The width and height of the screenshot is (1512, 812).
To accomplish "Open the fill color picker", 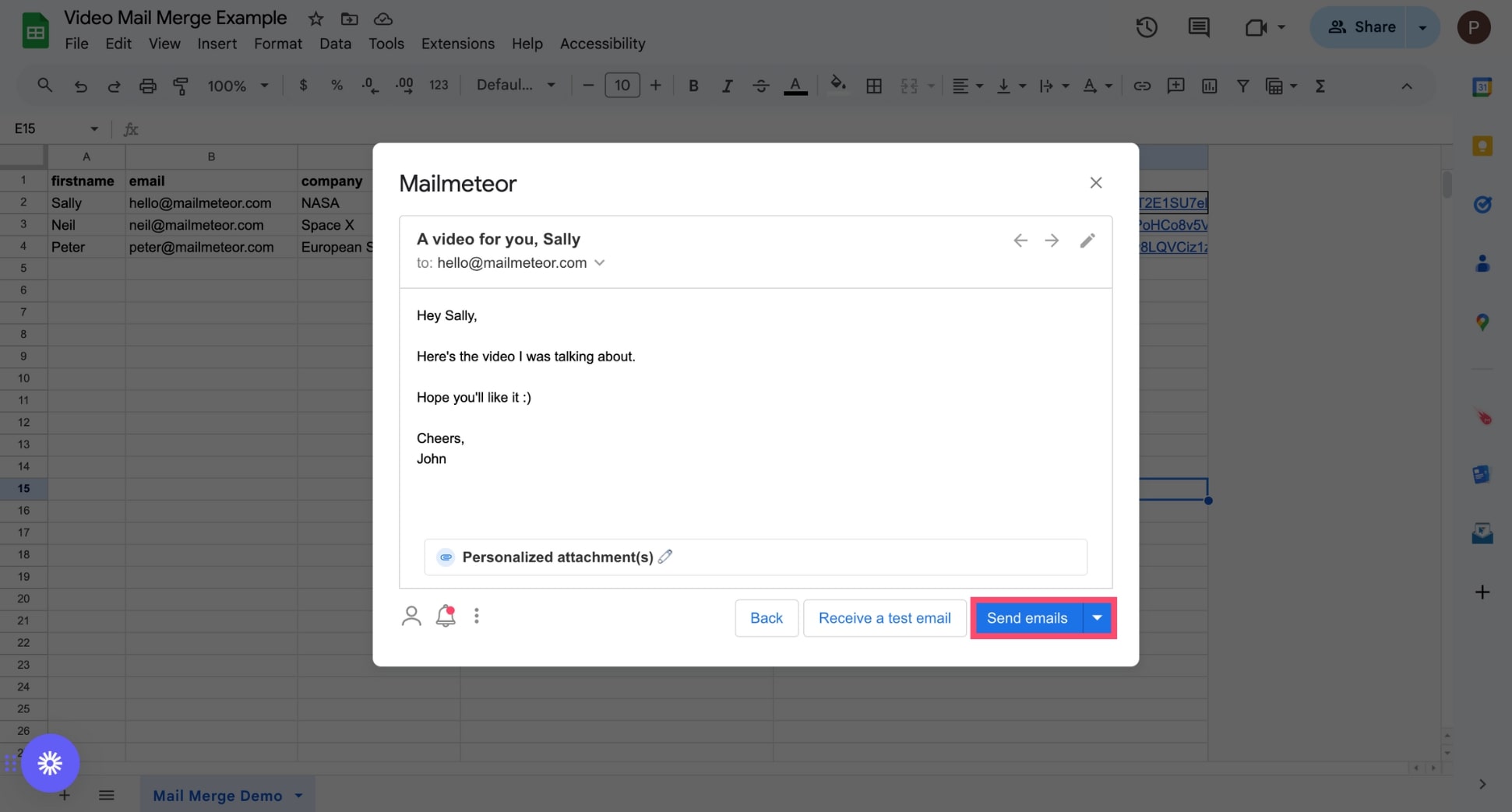I will tap(837, 84).
